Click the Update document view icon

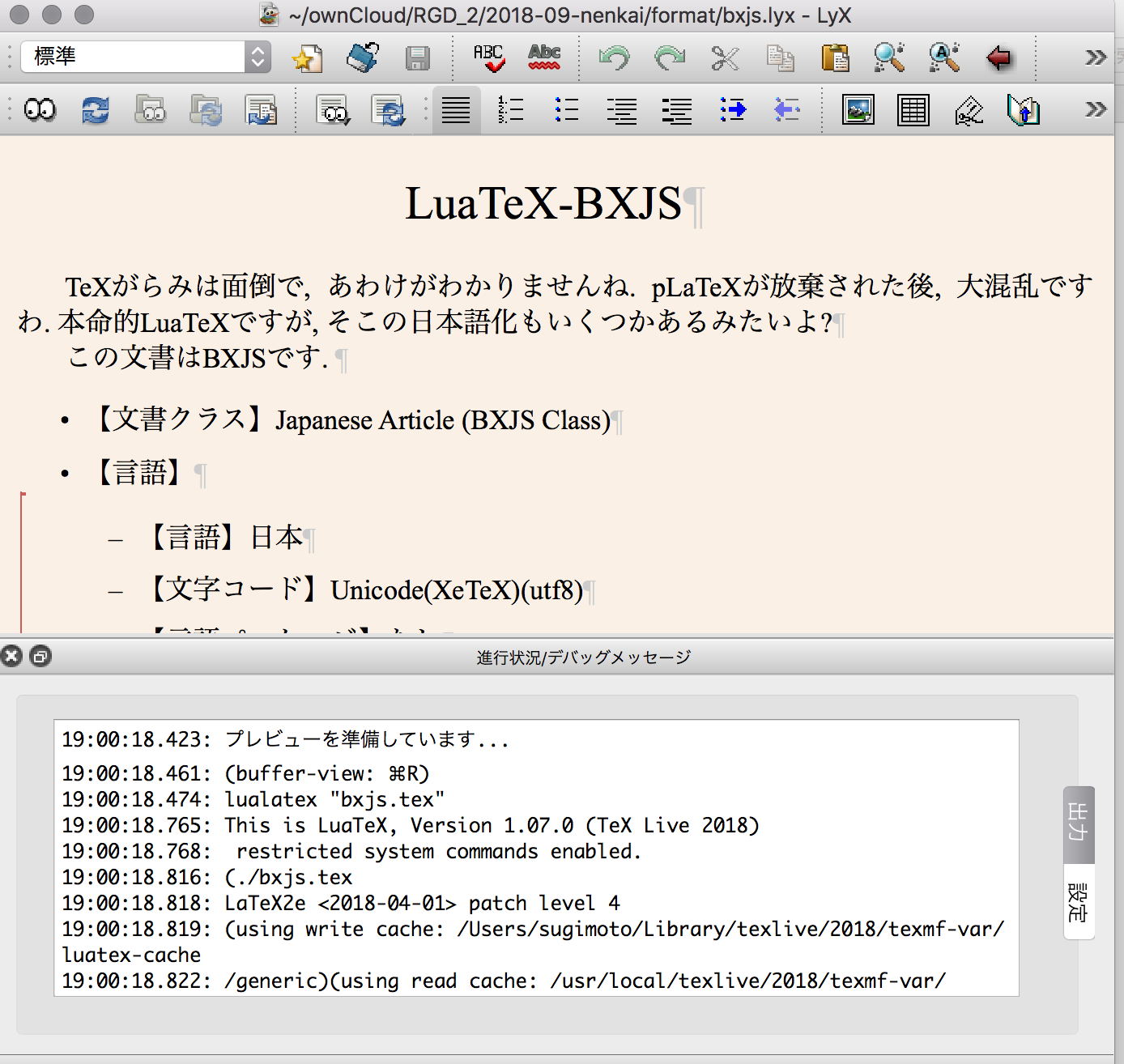(94, 110)
